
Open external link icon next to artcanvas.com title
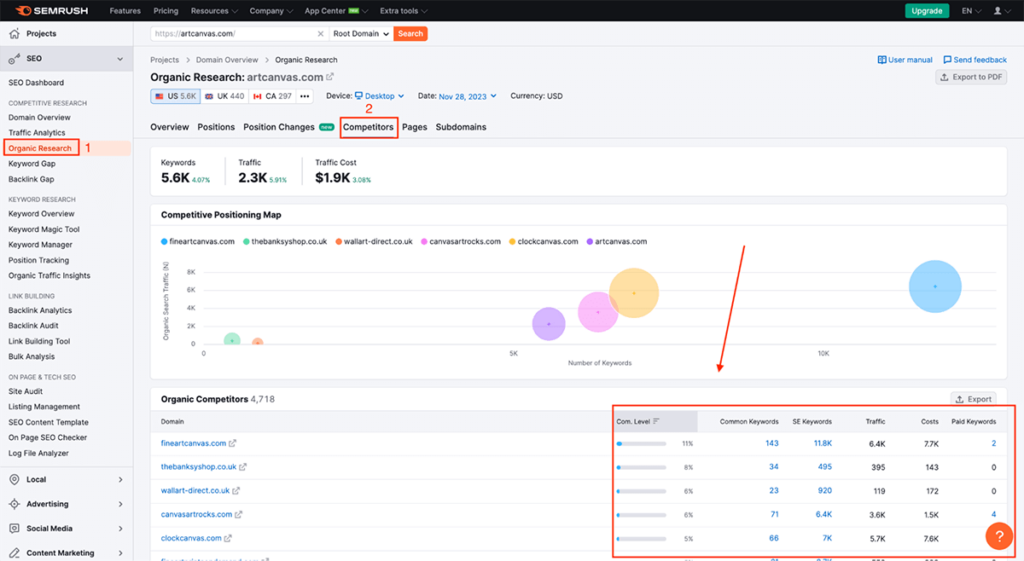pyautogui.click(x=330, y=76)
